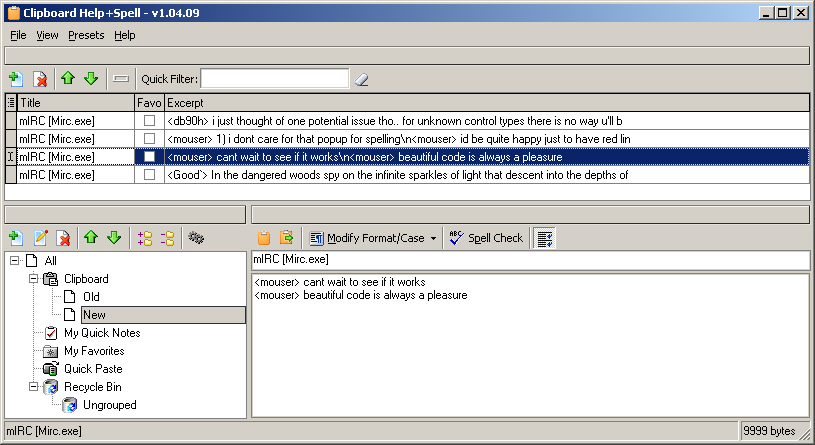The height and width of the screenshot is (445, 815).
Task: Sort clips by the Excerpt column header
Action: (487, 103)
